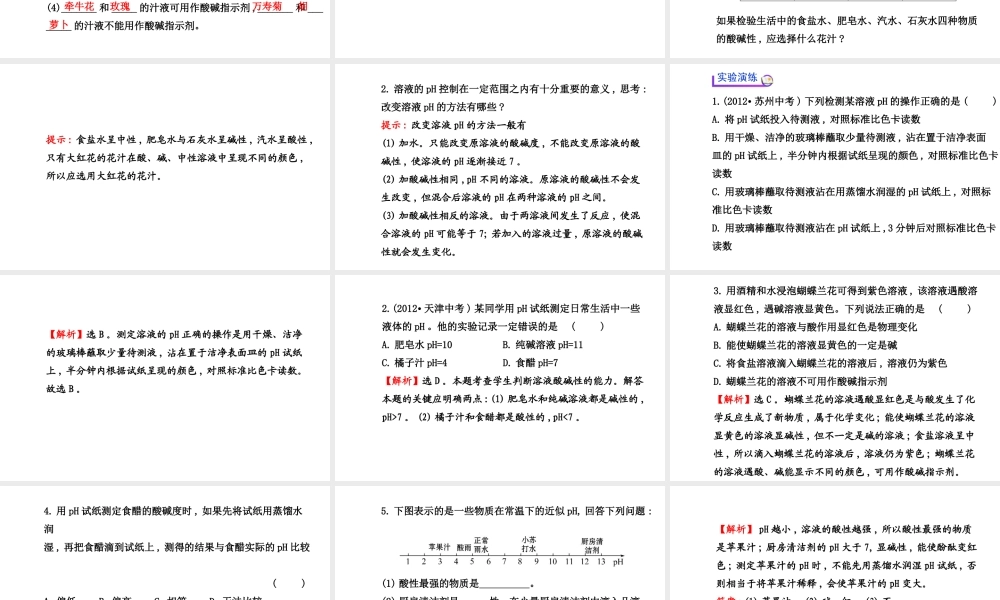The width and height of the screenshot is (1000, 600).
Task: Click option D. 蝴蝶兰花的溶液不可用作酸碱指示剂
Action: click(x=800, y=381)
